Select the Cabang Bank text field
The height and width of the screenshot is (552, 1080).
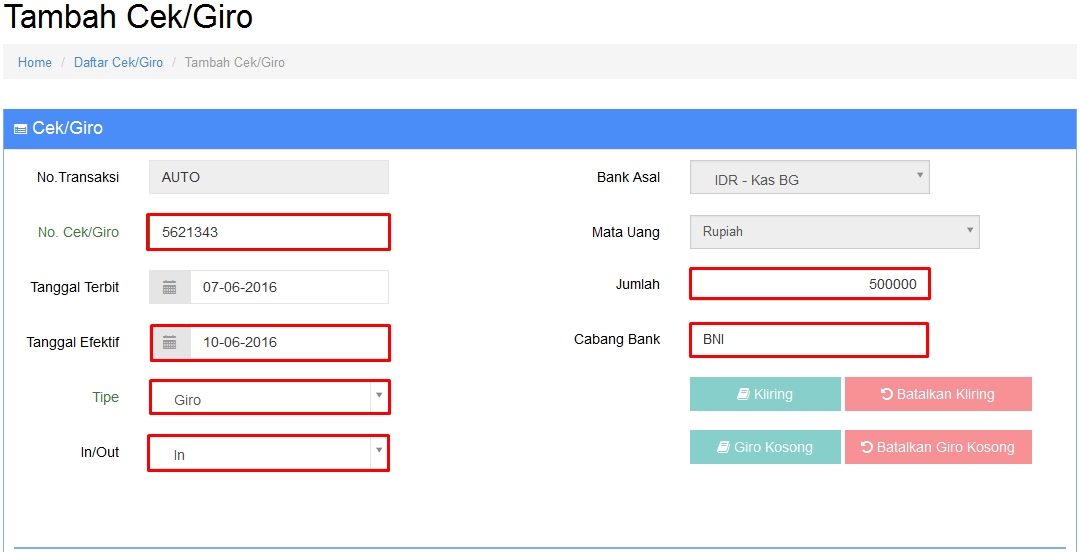click(809, 340)
